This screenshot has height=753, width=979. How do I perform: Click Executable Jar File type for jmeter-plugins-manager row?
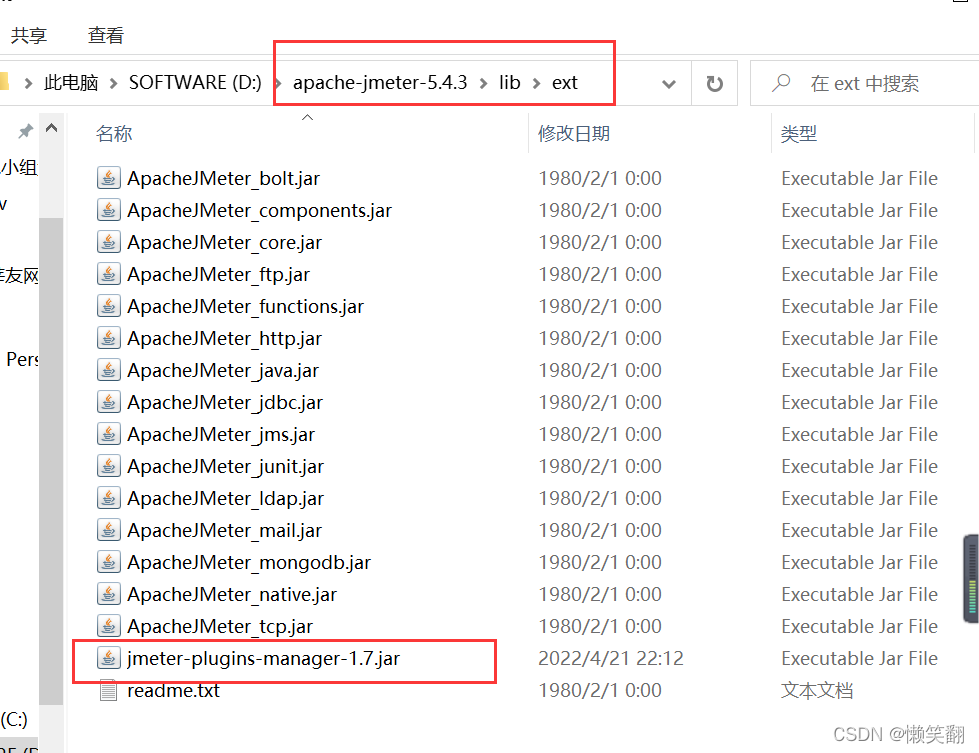pyautogui.click(x=860, y=658)
